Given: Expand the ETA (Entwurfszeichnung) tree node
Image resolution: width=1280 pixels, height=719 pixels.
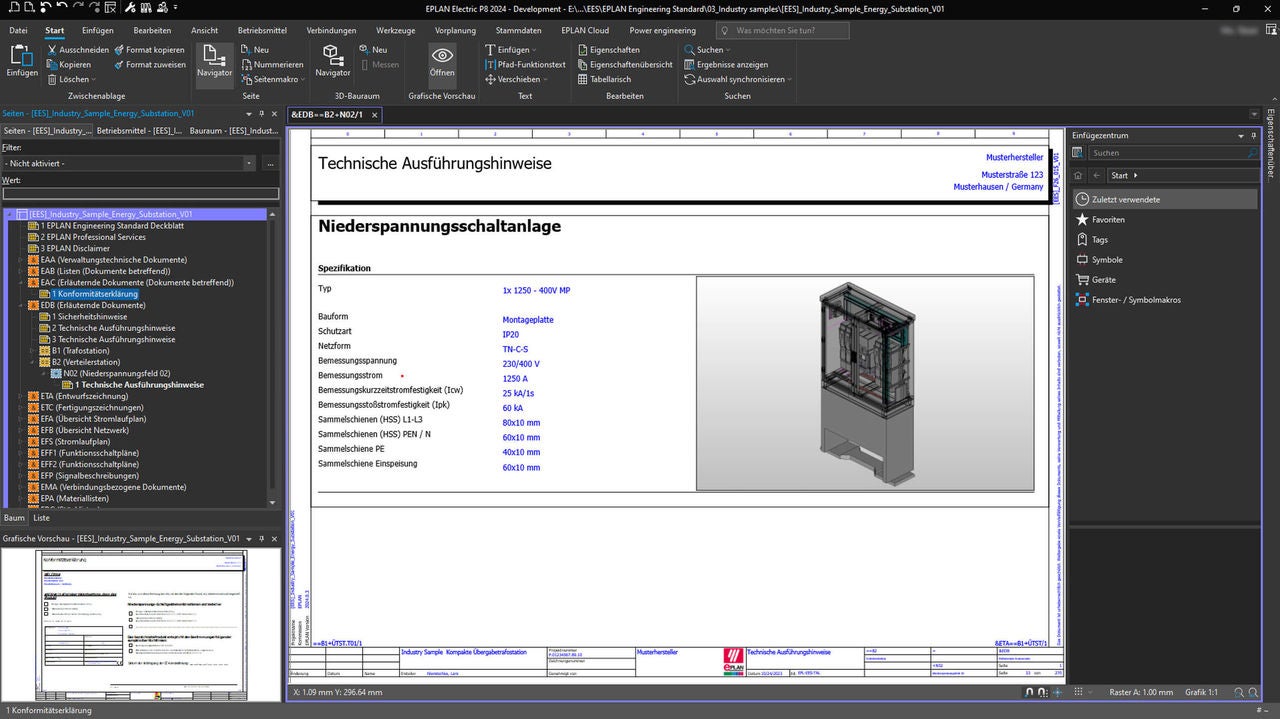Looking at the screenshot, I should coord(21,396).
